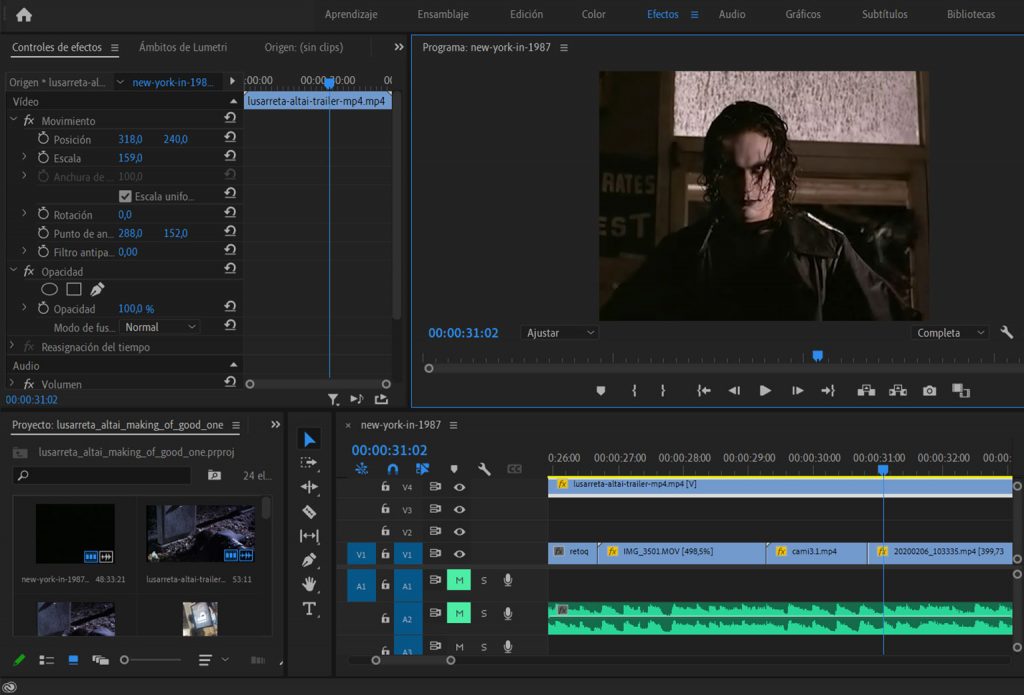The width and height of the screenshot is (1024, 695).
Task: Go to In point button
Action: click(703, 391)
